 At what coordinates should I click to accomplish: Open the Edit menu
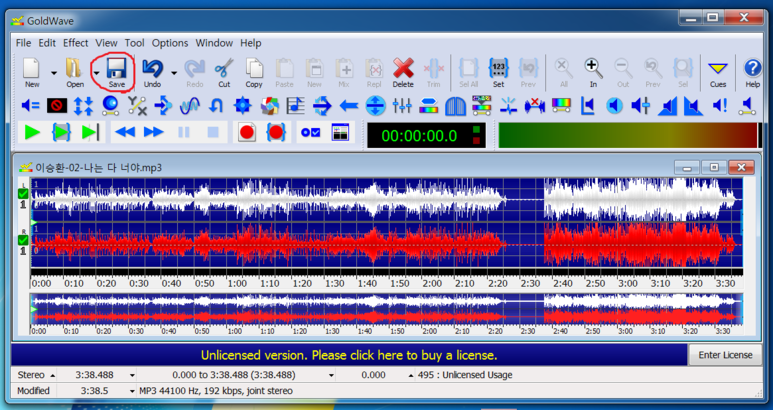(47, 43)
